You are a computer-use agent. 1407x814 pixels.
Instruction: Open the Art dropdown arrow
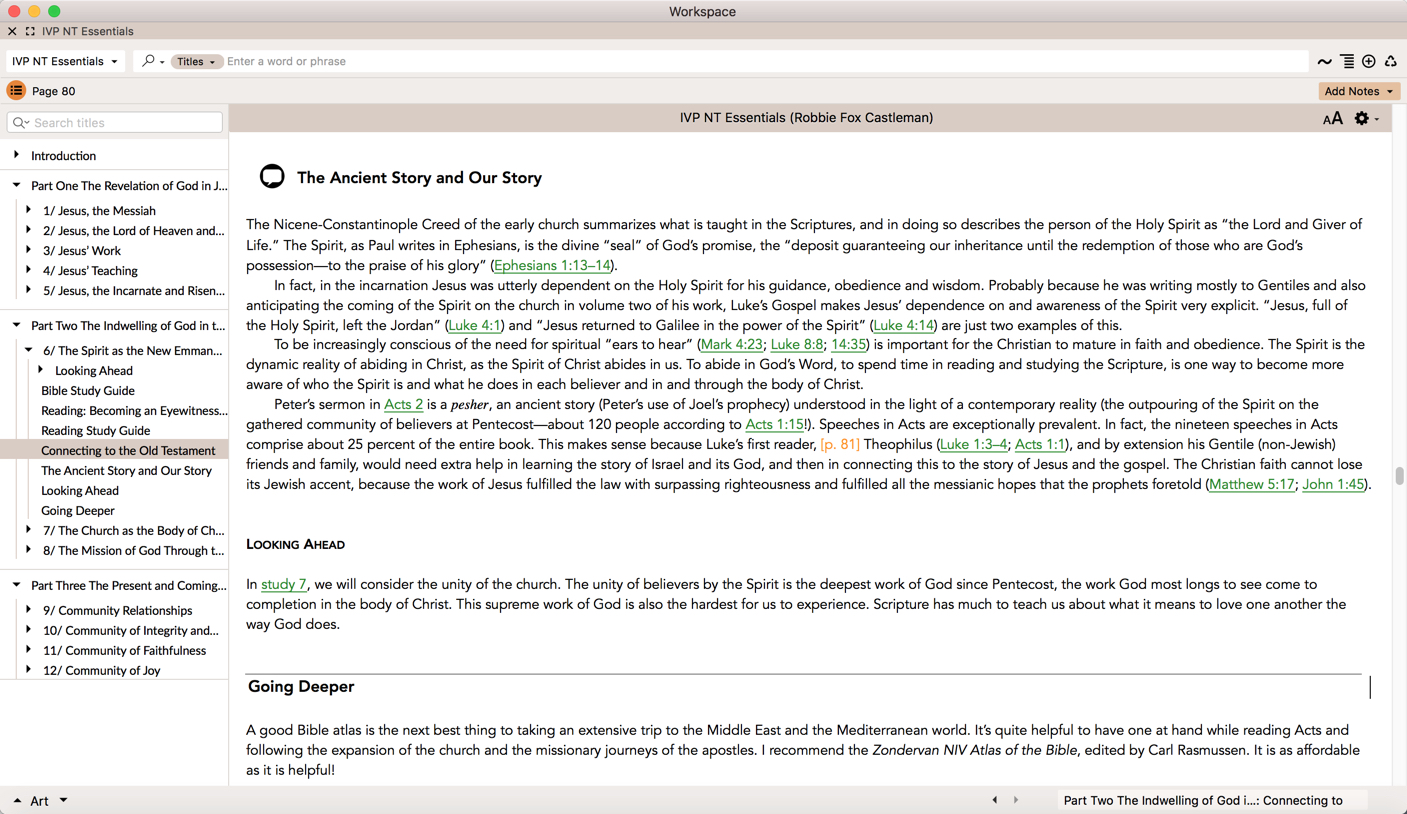pos(63,800)
